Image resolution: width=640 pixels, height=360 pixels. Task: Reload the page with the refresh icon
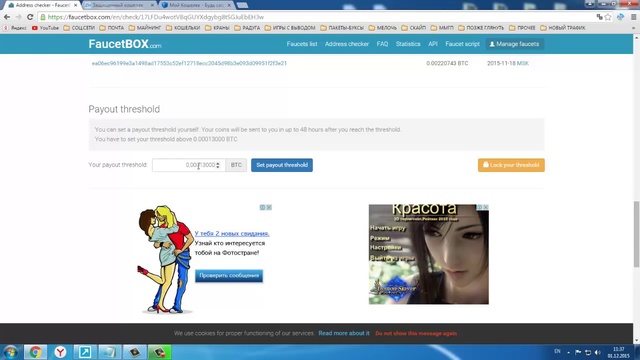(30, 17)
